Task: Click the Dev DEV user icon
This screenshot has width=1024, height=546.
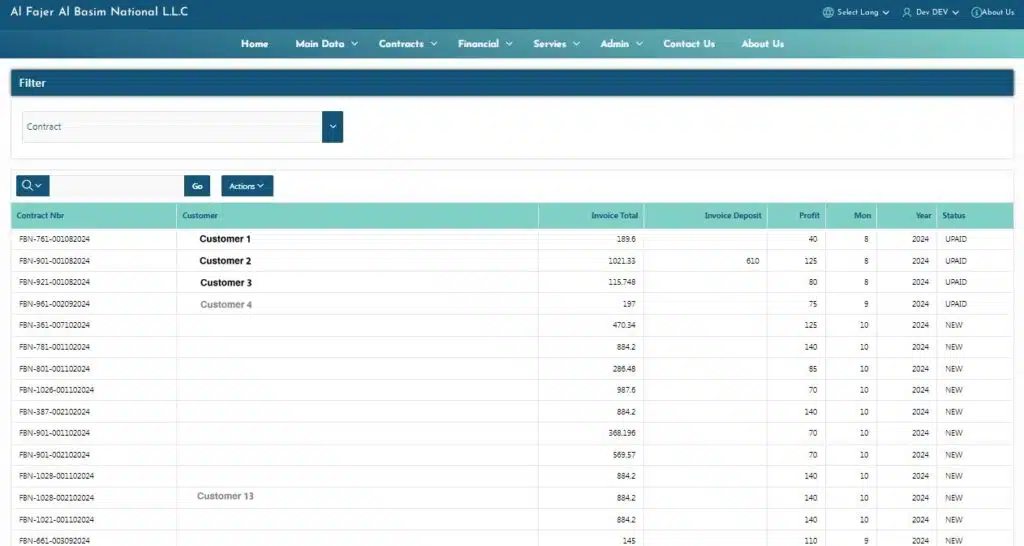Action: point(906,12)
